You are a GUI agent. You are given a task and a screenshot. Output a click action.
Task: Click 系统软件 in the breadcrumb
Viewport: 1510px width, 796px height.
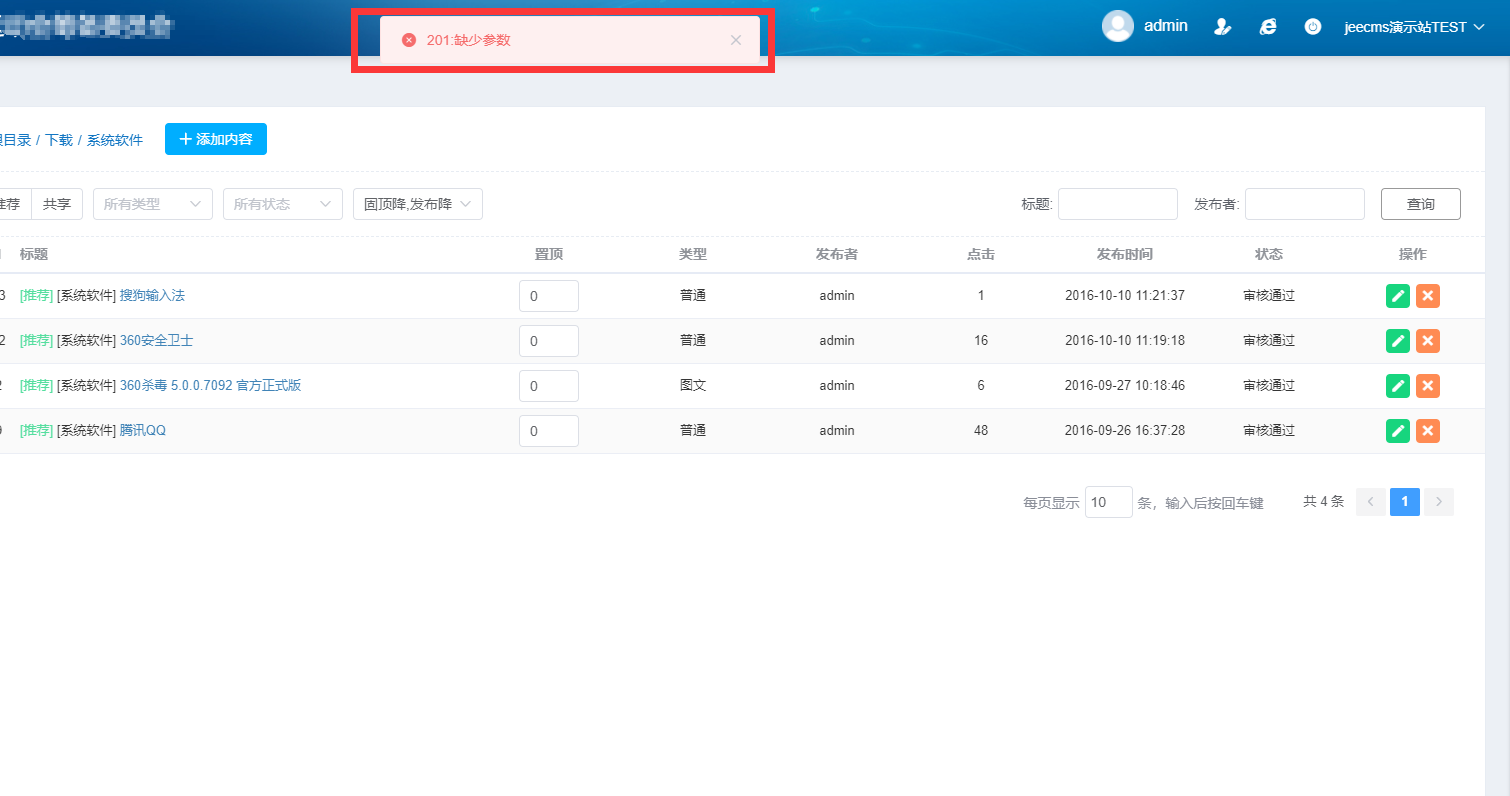[115, 140]
